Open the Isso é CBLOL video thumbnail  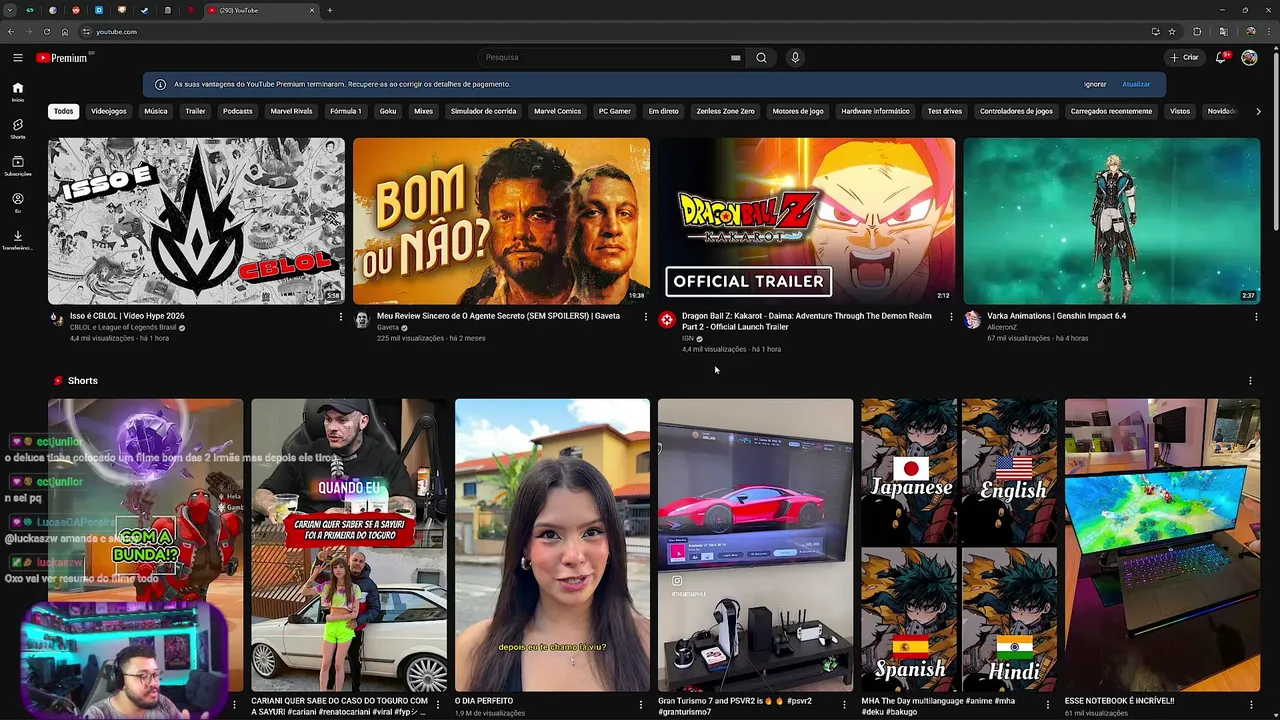click(x=196, y=221)
